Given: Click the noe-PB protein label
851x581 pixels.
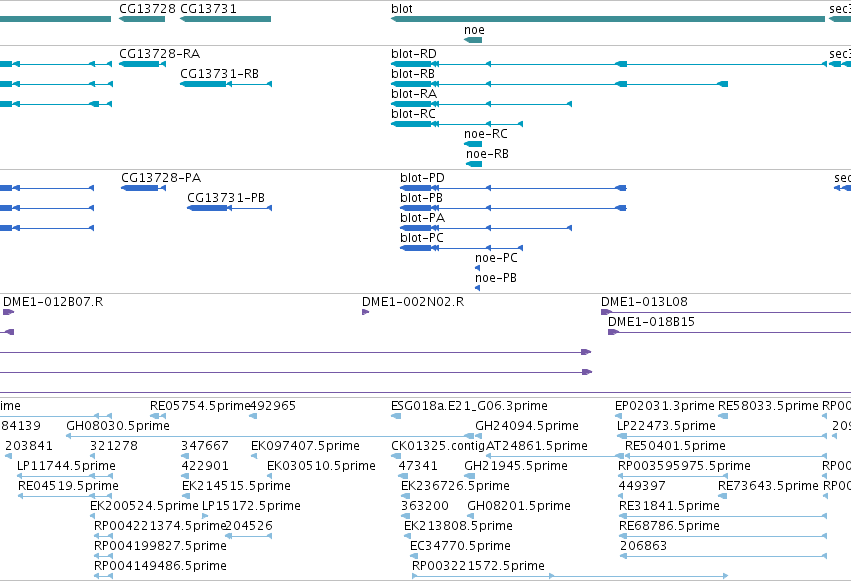Looking at the screenshot, I should tap(496, 278).
